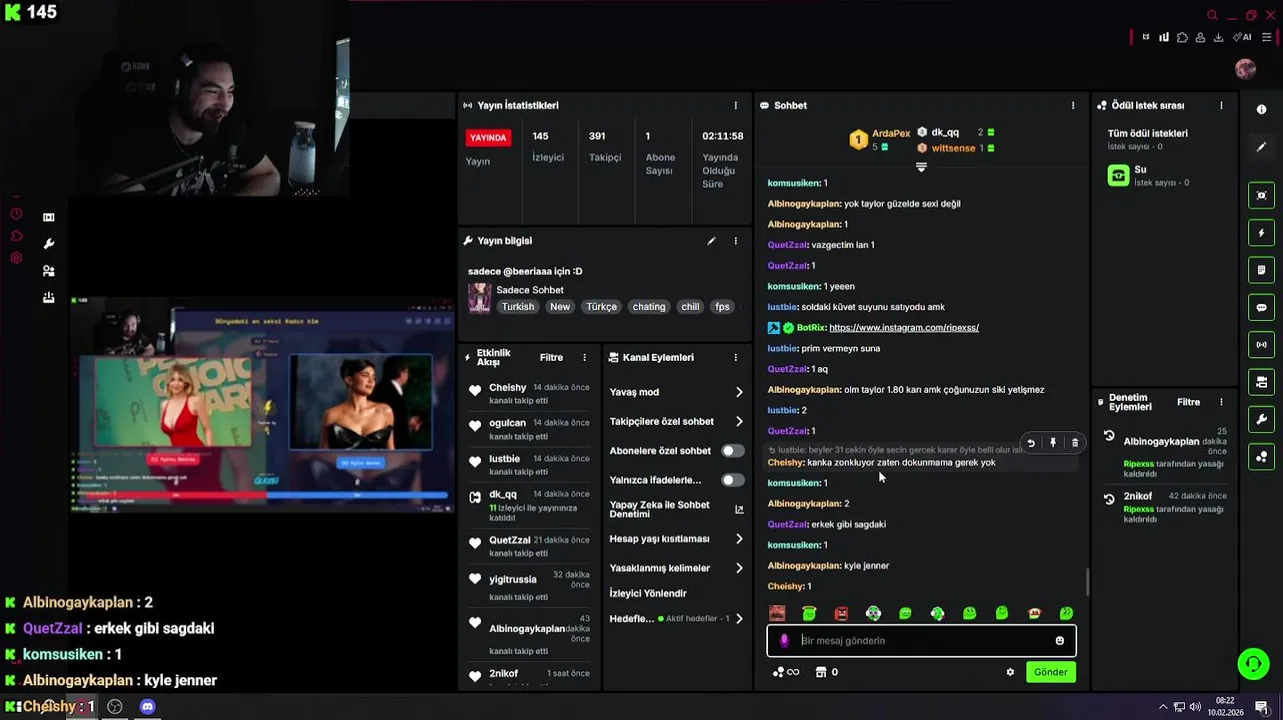
Task: Click the download icon in browser toolbar
Action: (x=1218, y=37)
